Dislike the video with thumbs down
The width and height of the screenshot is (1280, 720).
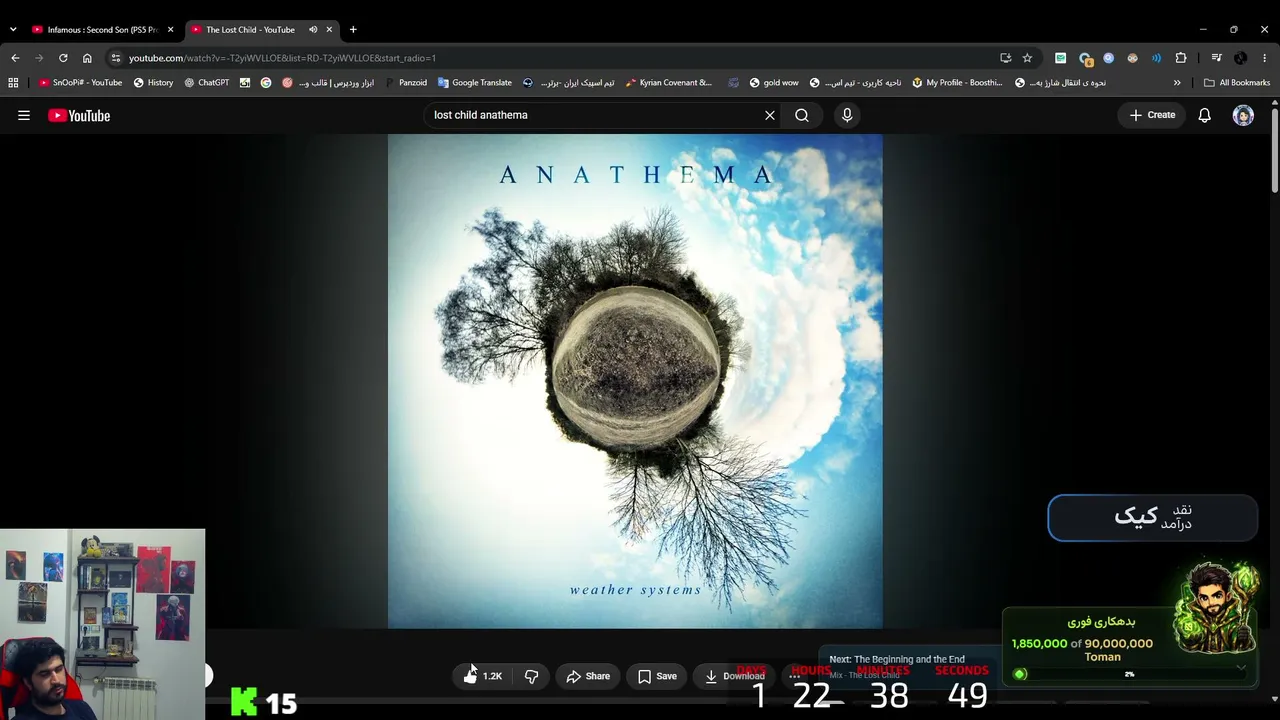532,676
